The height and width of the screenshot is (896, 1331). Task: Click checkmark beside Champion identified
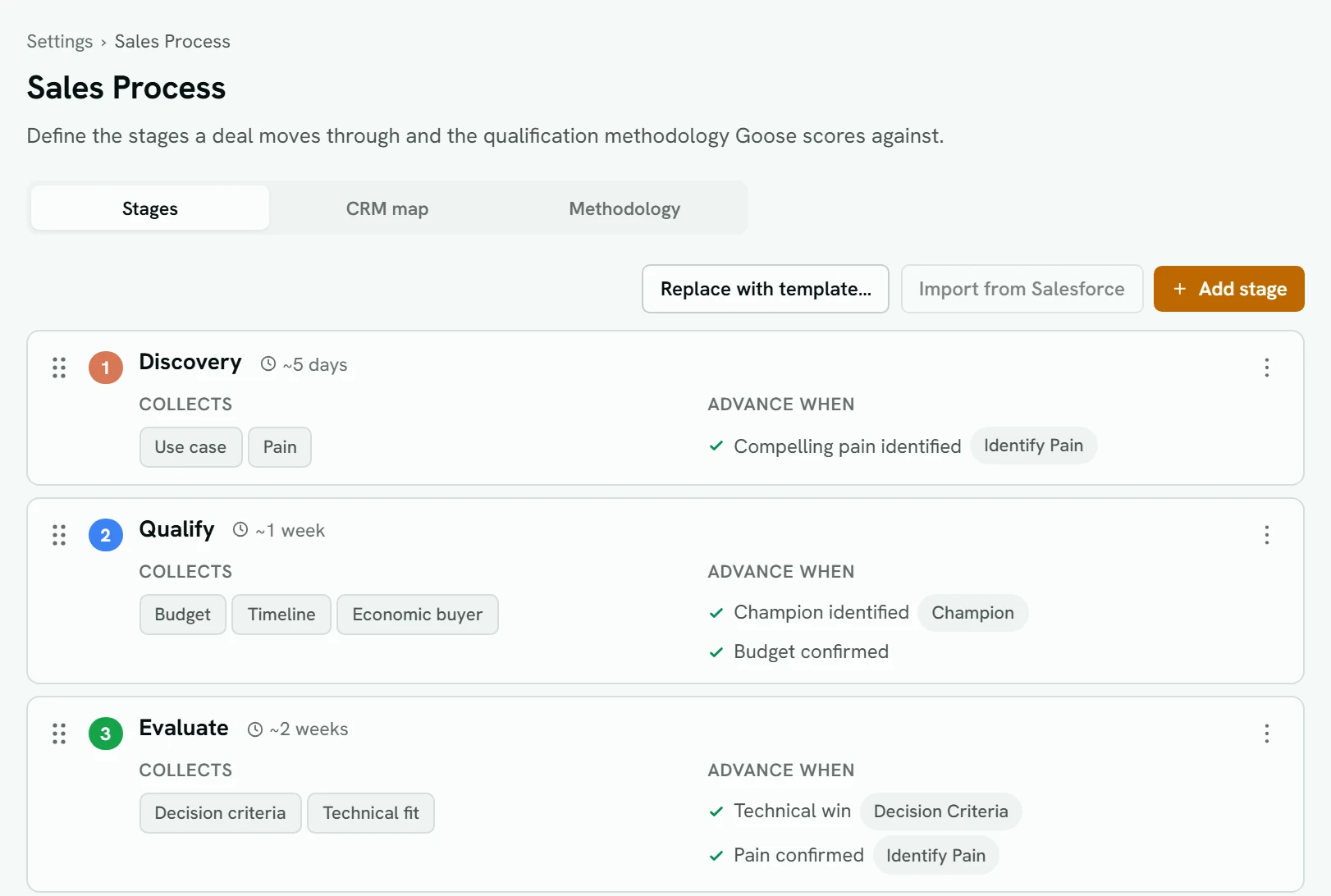click(716, 612)
